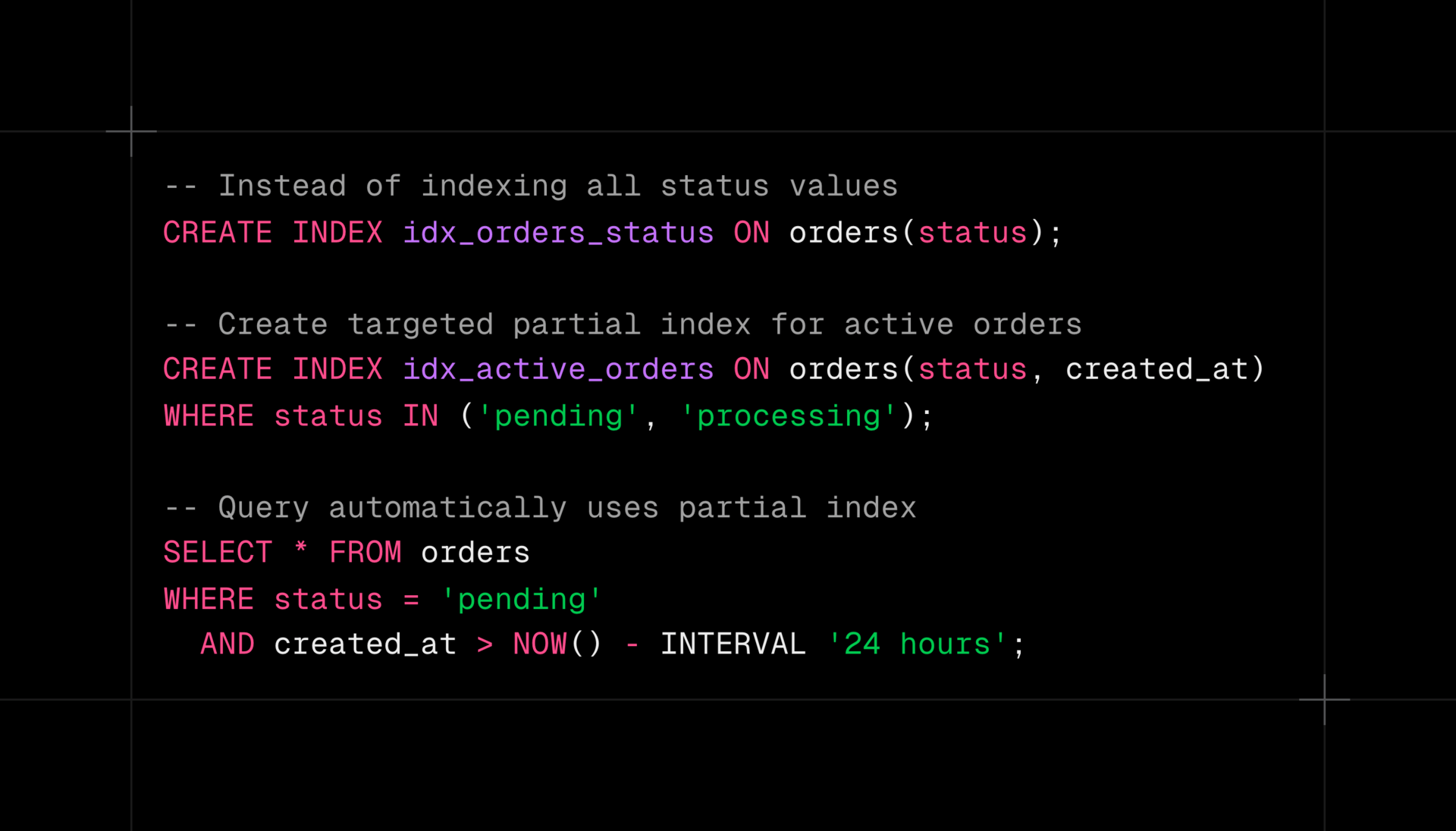Click the SELECT keyword
The image size is (1456, 831).
pyautogui.click(x=218, y=553)
